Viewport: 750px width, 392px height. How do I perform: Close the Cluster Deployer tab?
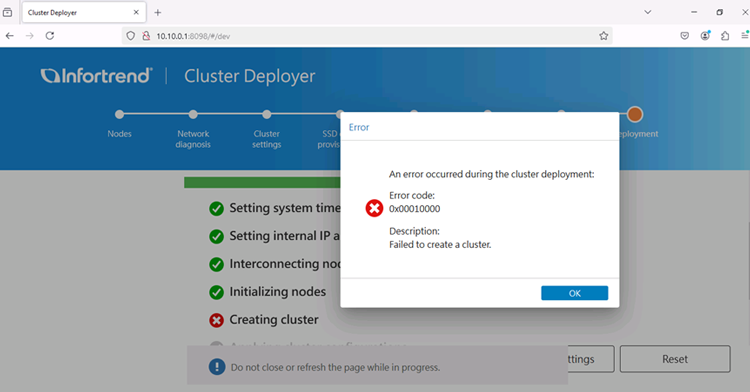[136, 12]
